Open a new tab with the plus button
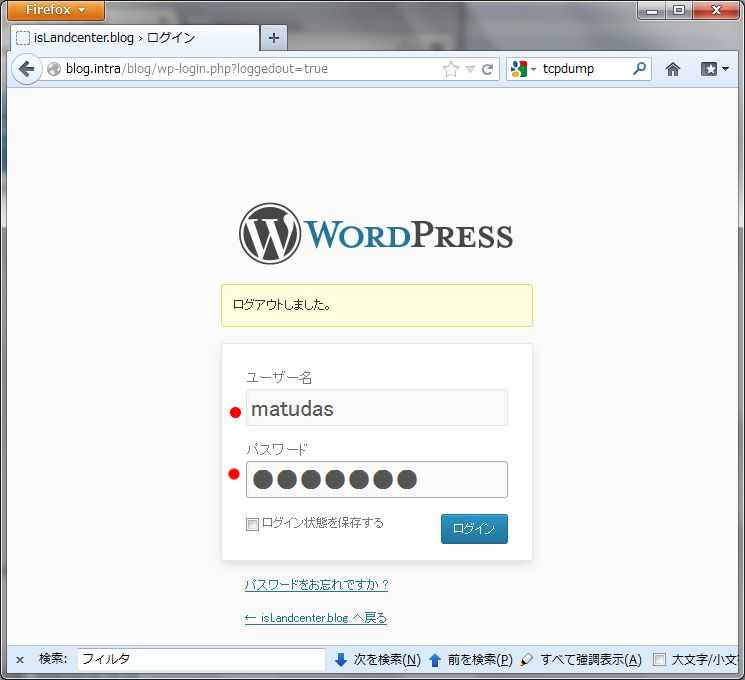 274,38
